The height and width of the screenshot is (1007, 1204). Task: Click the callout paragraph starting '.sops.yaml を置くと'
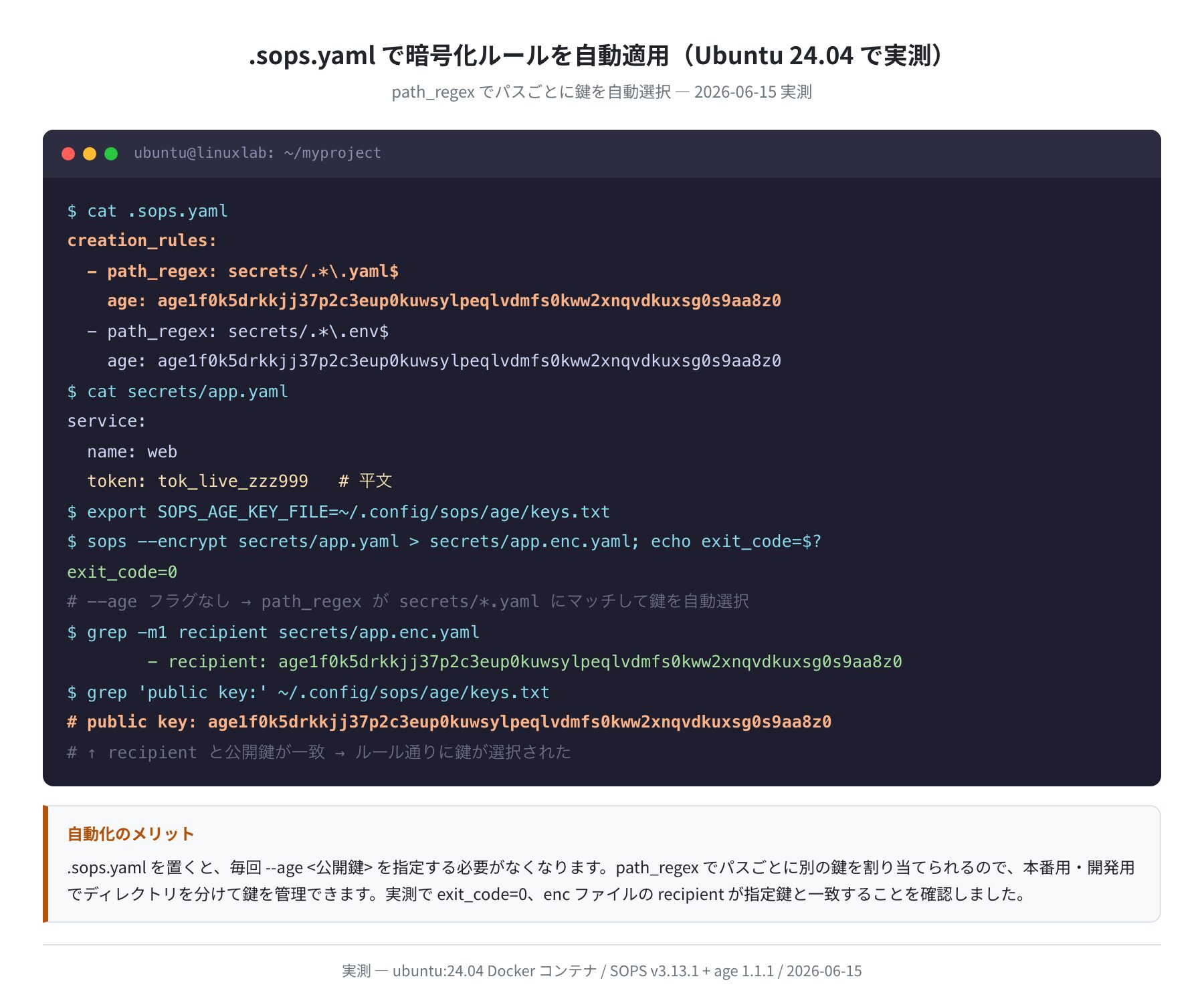[x=601, y=881]
